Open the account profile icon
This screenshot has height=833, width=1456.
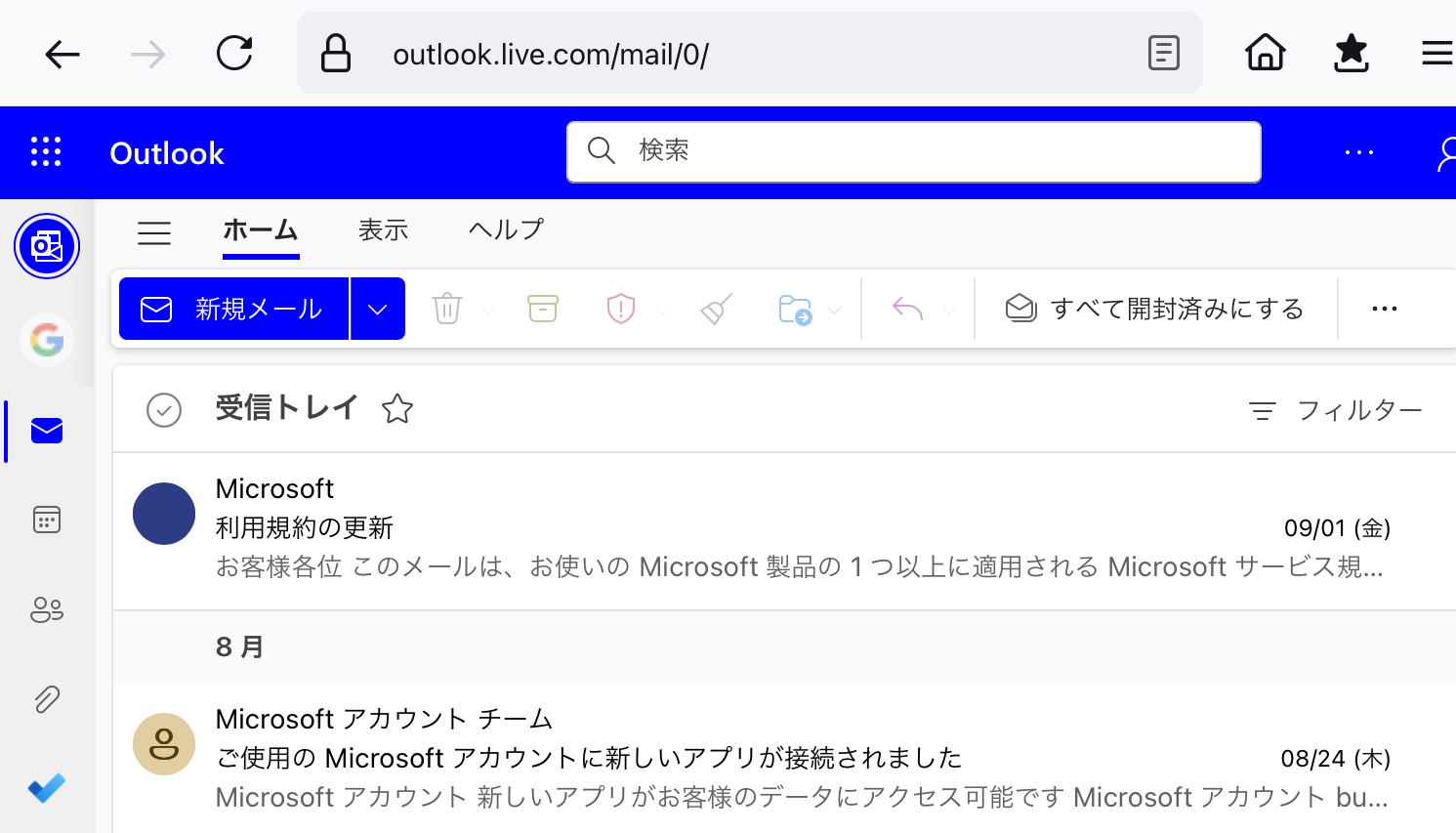[x=1446, y=153]
